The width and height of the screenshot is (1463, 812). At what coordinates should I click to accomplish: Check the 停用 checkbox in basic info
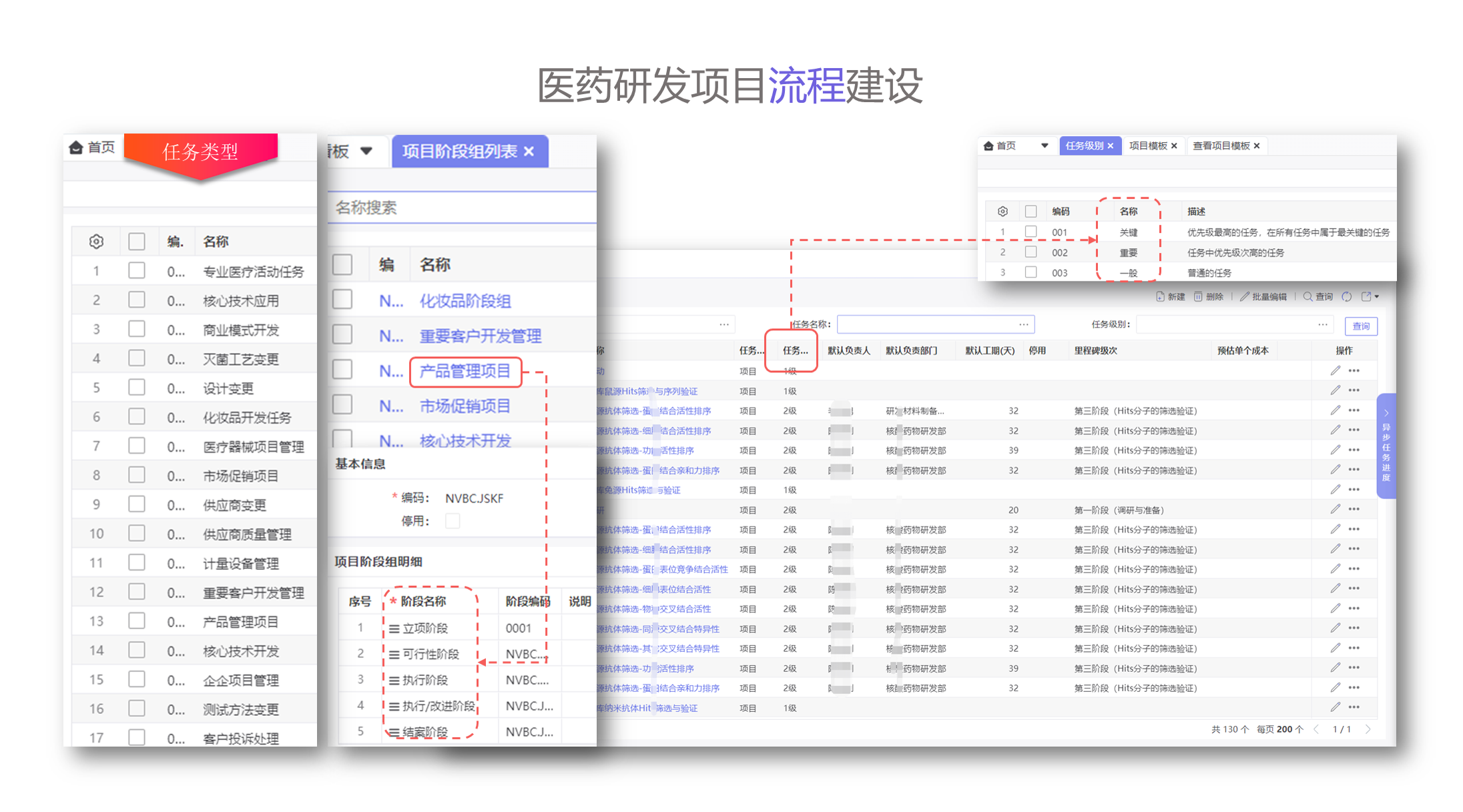[x=453, y=521]
